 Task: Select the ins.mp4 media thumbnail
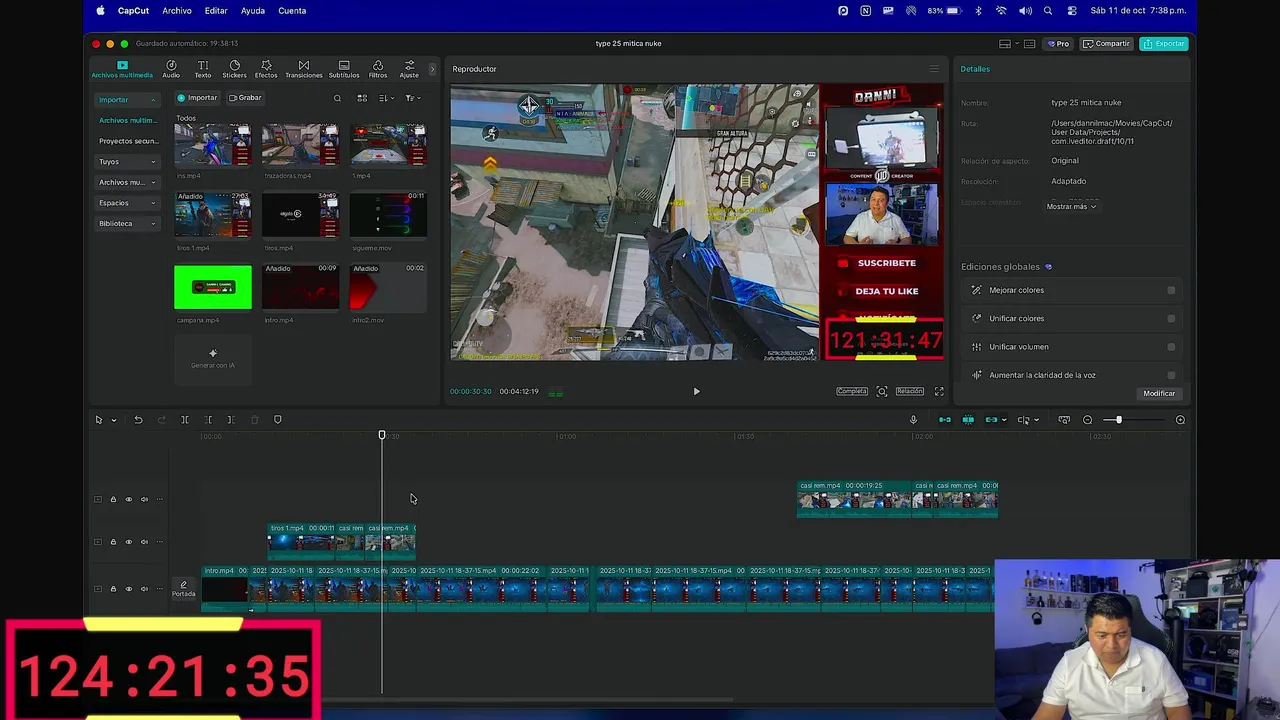point(213,145)
